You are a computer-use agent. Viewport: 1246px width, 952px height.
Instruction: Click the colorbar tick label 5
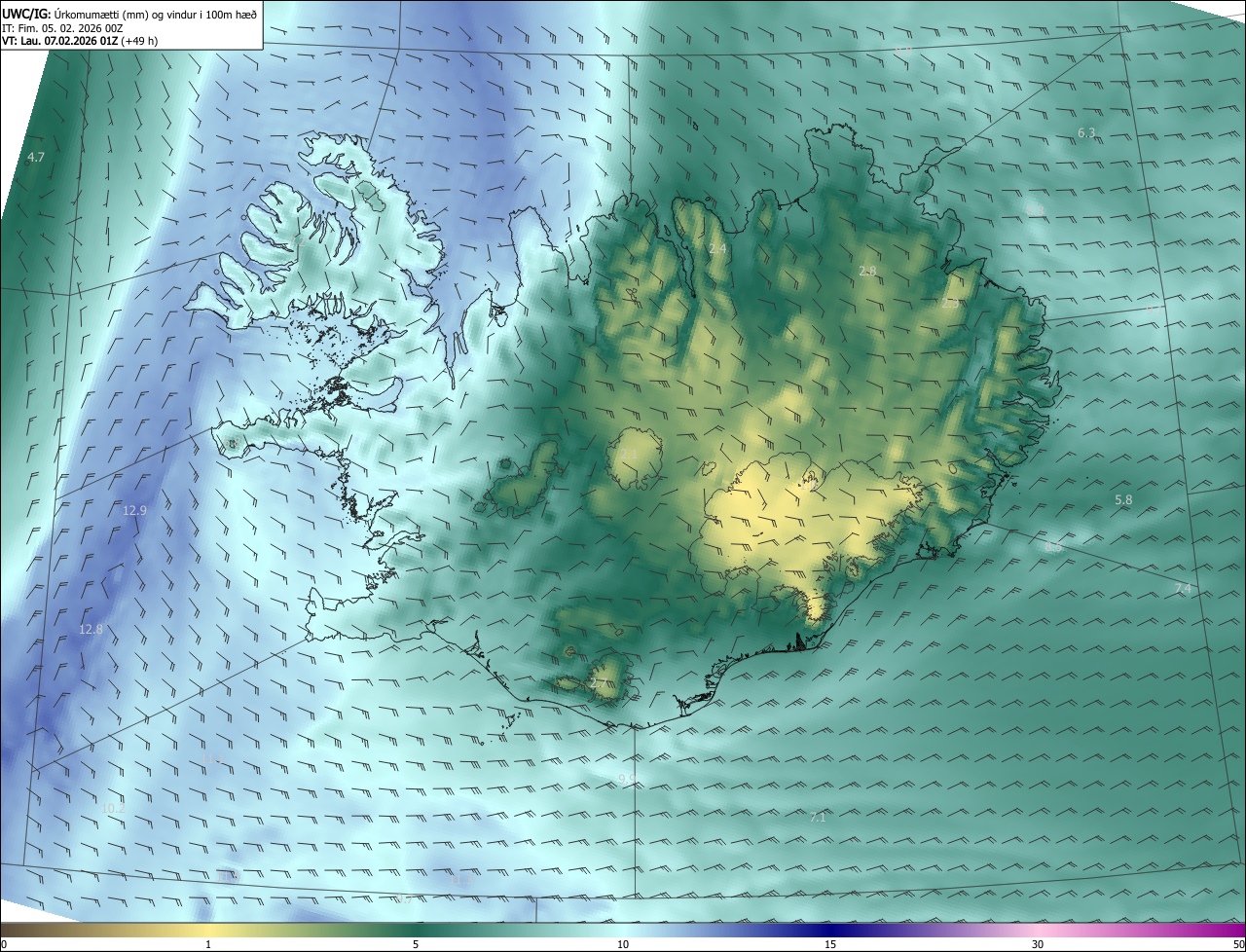[x=416, y=944]
